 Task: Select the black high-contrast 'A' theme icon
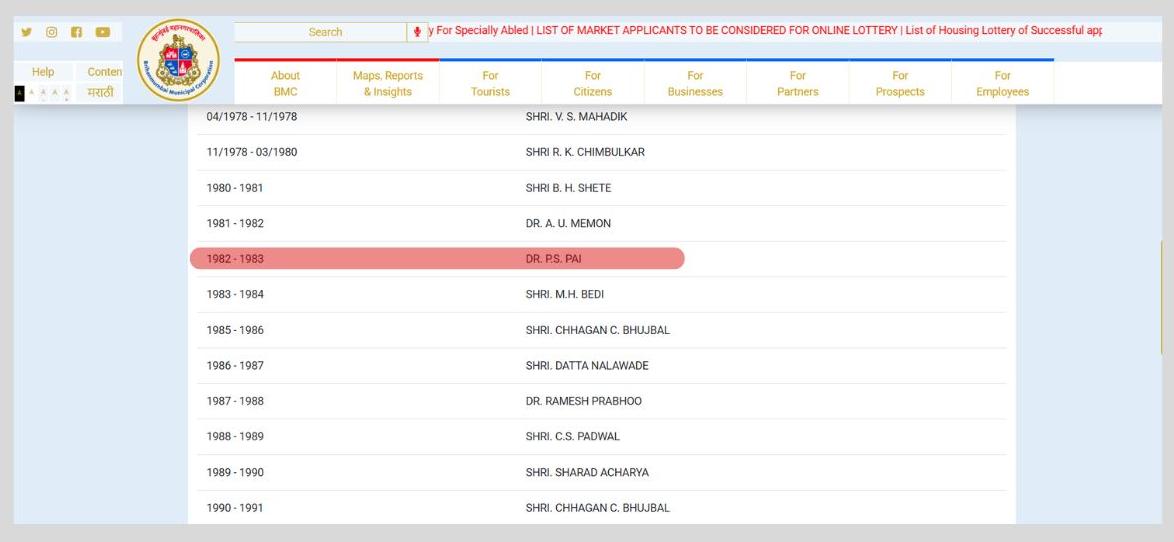pyautogui.click(x=18, y=93)
